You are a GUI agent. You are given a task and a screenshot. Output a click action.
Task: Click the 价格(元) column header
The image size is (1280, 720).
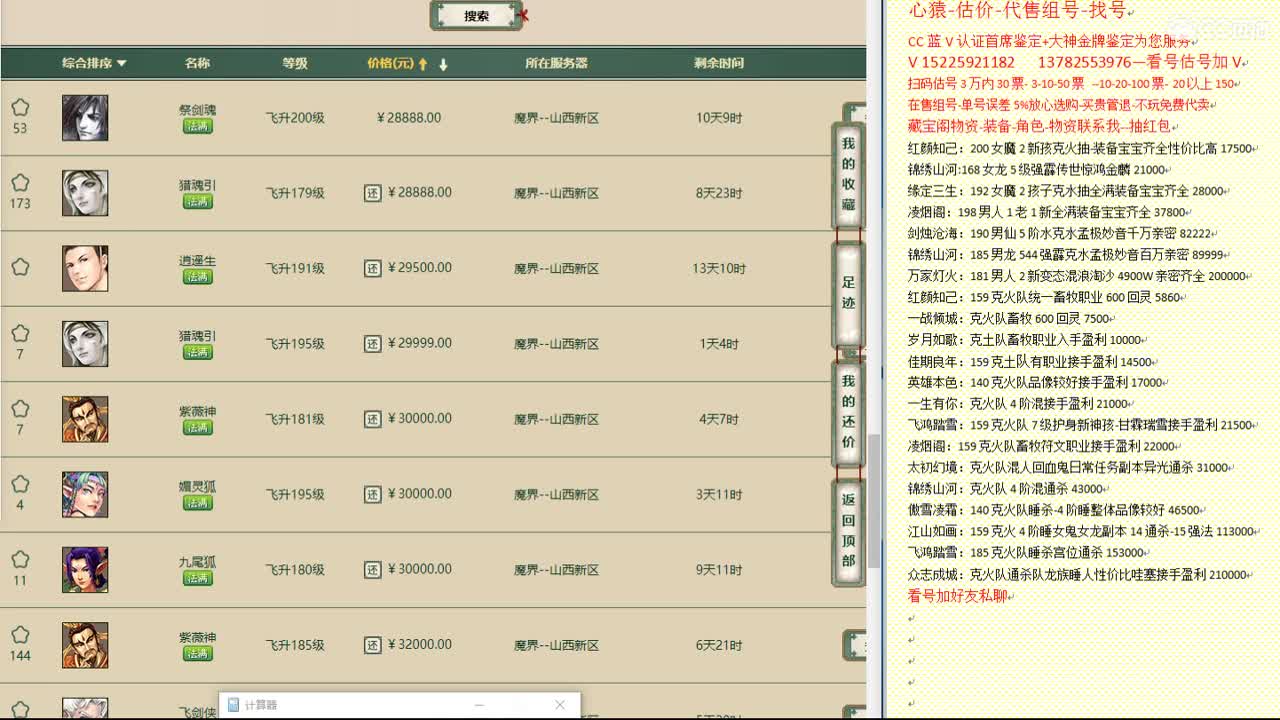click(x=390, y=63)
